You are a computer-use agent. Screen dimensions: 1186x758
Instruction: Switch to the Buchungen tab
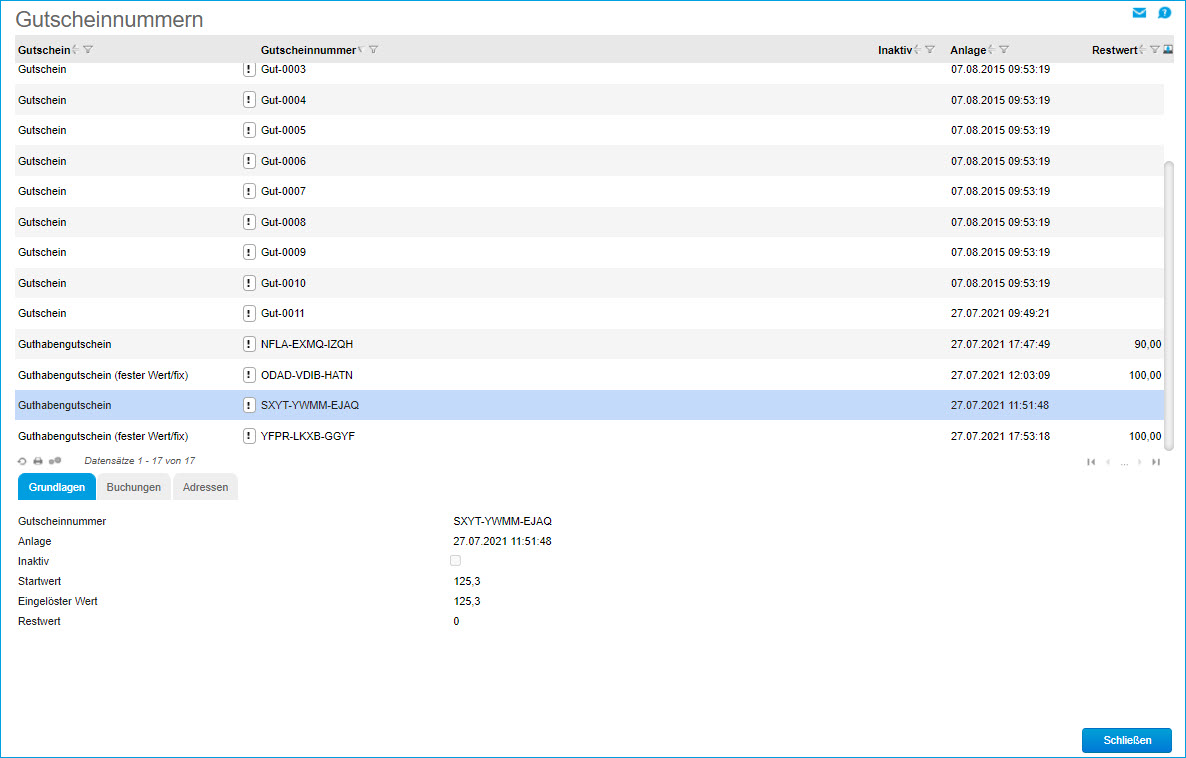(x=134, y=487)
